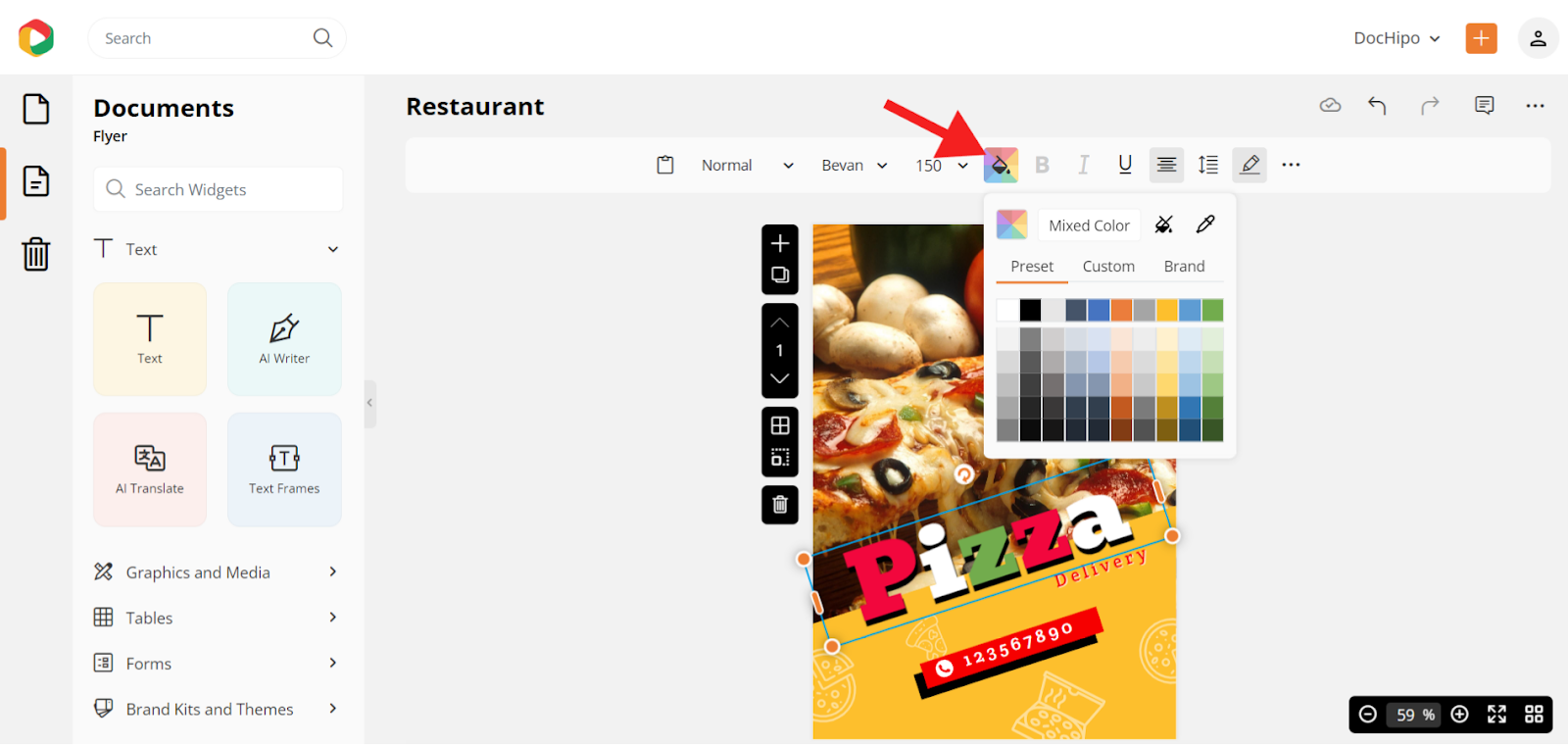Click the text color fill icon
This screenshot has height=745, width=1568.
point(1001,165)
